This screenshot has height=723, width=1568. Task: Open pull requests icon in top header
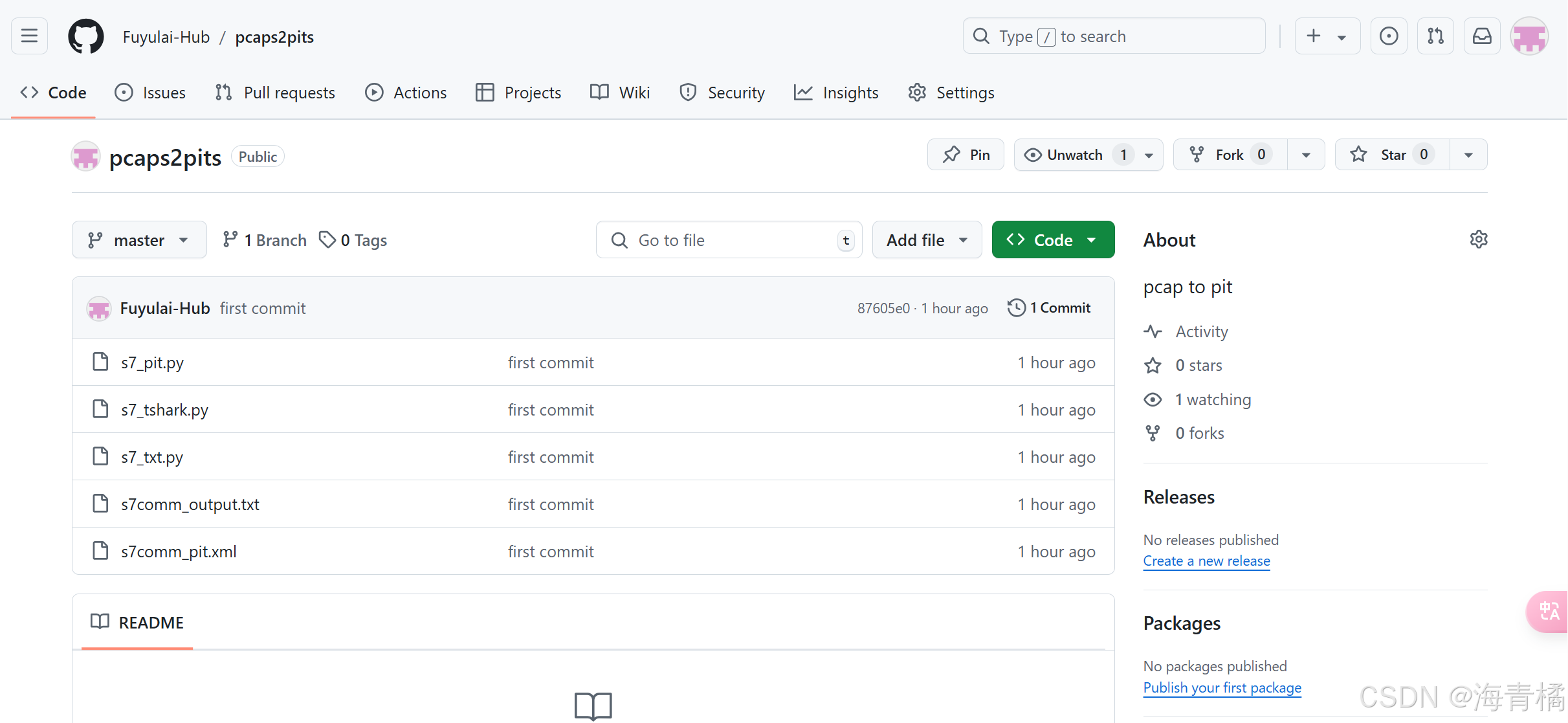pos(1435,36)
